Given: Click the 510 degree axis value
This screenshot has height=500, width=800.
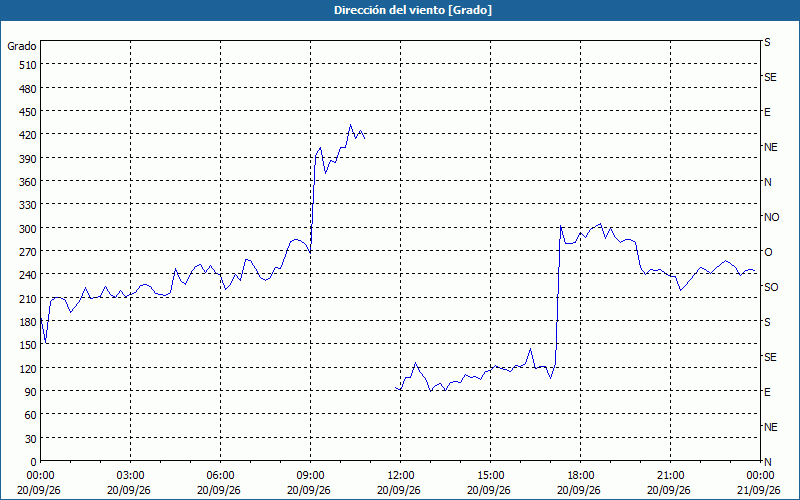Looking at the screenshot, I should pyautogui.click(x=28, y=65).
